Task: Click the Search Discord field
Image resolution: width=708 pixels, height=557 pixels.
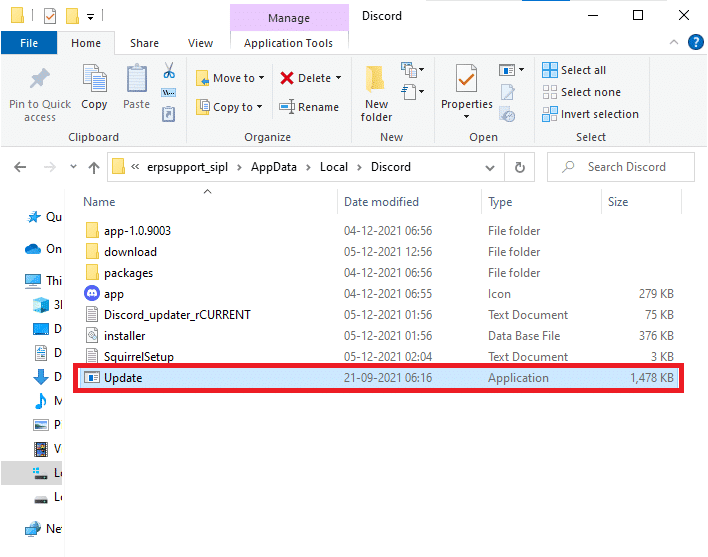Action: (621, 167)
